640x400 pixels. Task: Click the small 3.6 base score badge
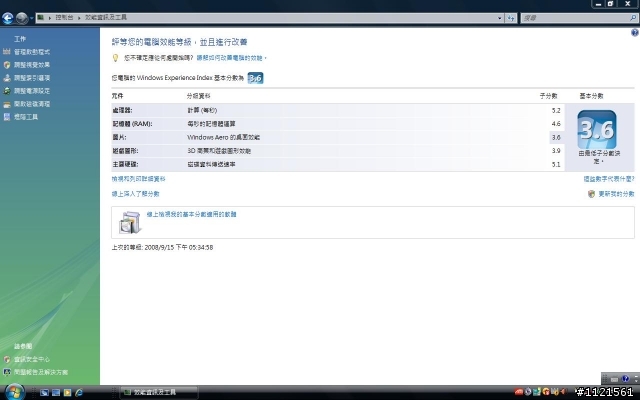(256, 78)
